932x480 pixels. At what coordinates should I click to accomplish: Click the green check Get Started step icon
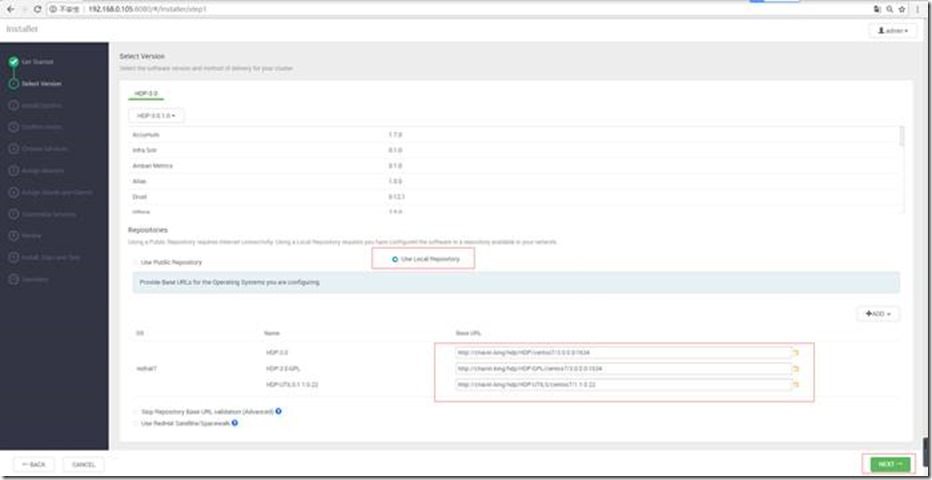[x=14, y=62]
